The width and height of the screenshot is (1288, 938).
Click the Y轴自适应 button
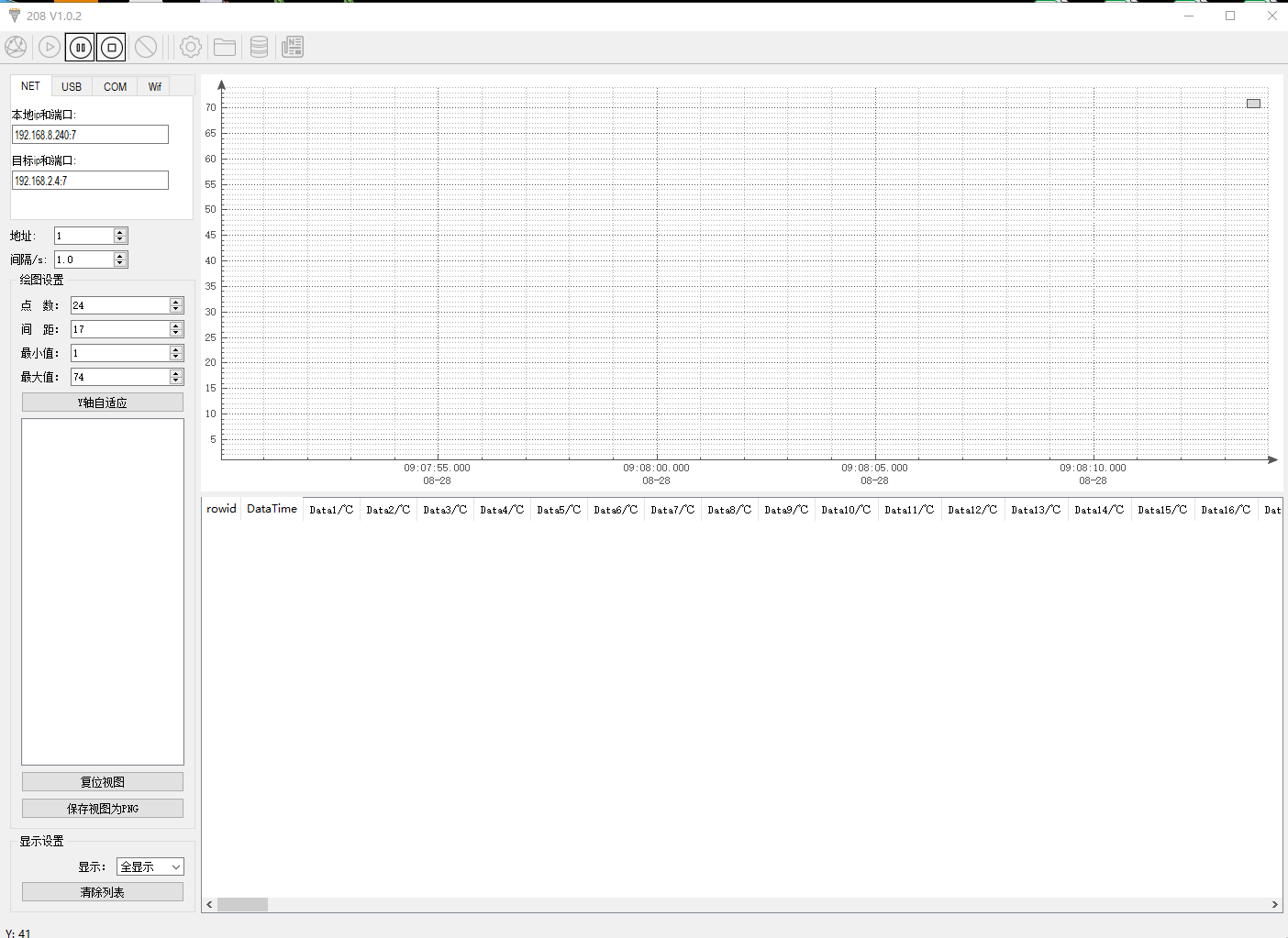pos(103,403)
